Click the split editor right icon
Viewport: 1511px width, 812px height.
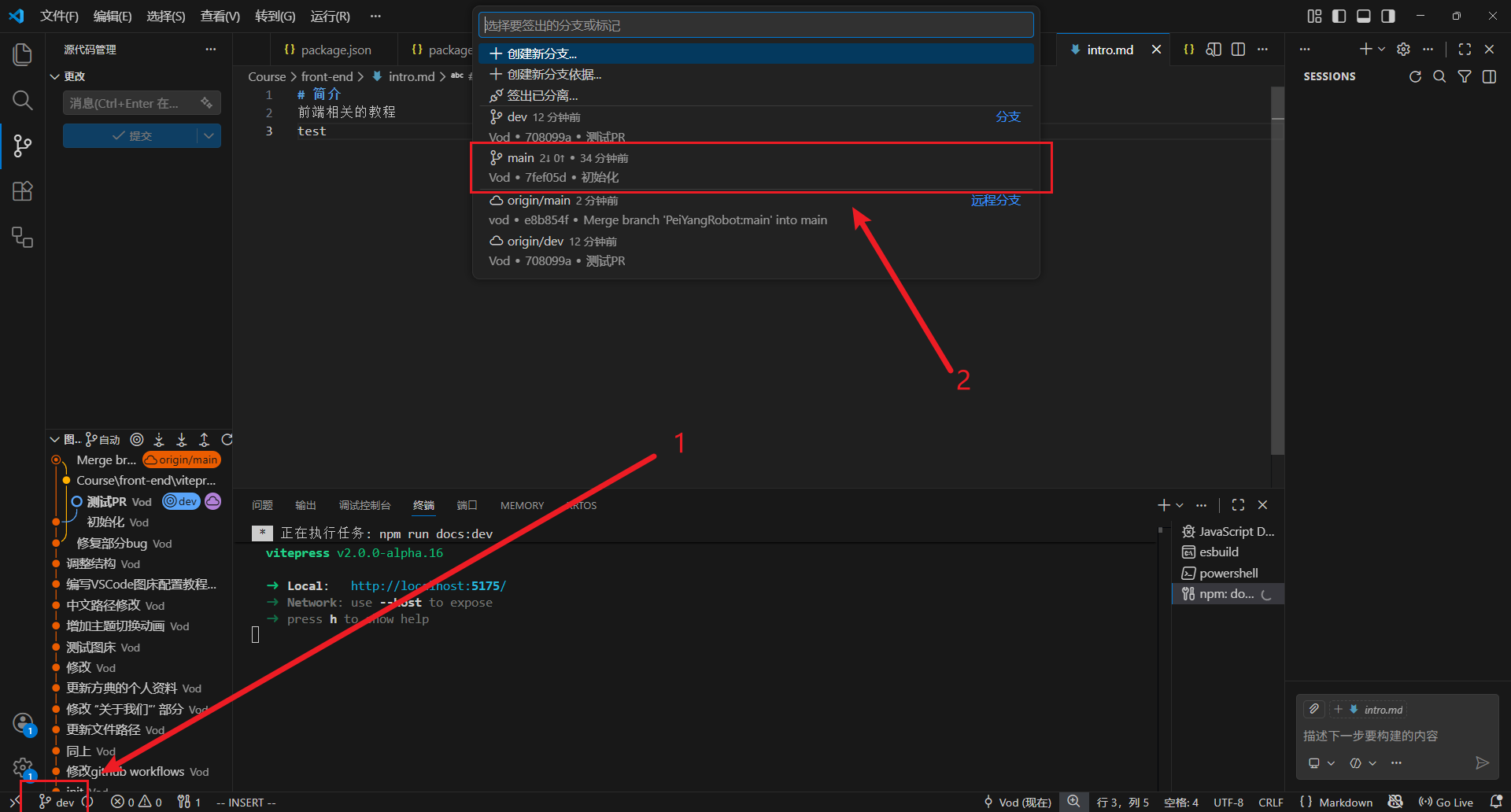point(1238,49)
